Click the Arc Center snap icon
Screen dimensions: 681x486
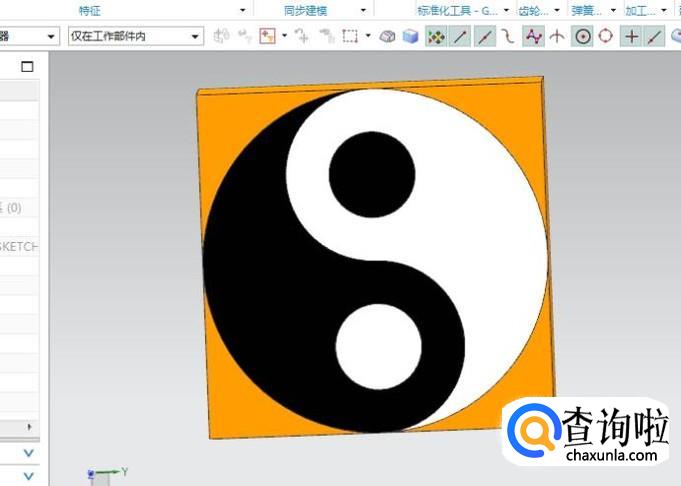click(x=581, y=36)
